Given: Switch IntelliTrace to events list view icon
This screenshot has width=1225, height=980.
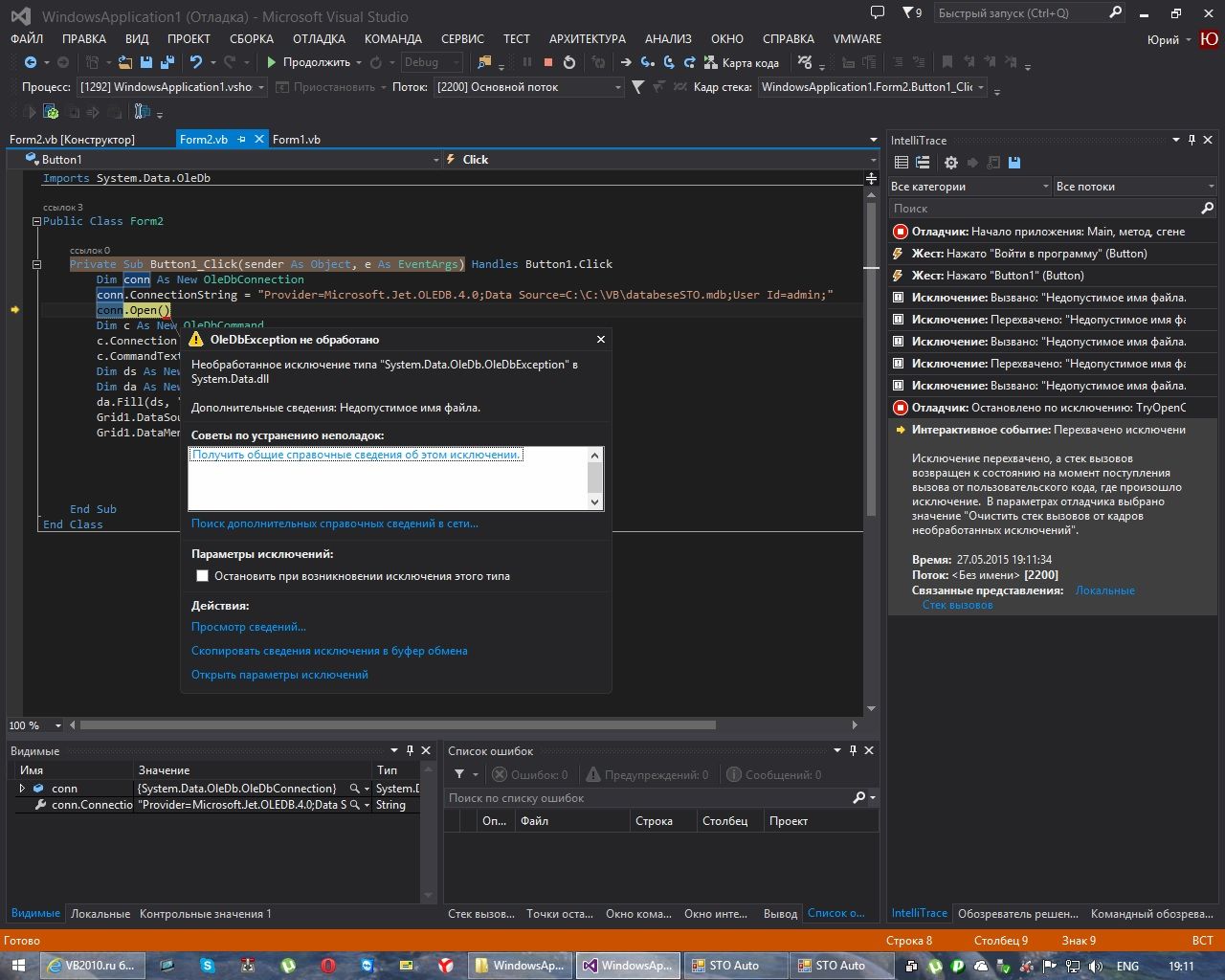Looking at the screenshot, I should point(902,163).
